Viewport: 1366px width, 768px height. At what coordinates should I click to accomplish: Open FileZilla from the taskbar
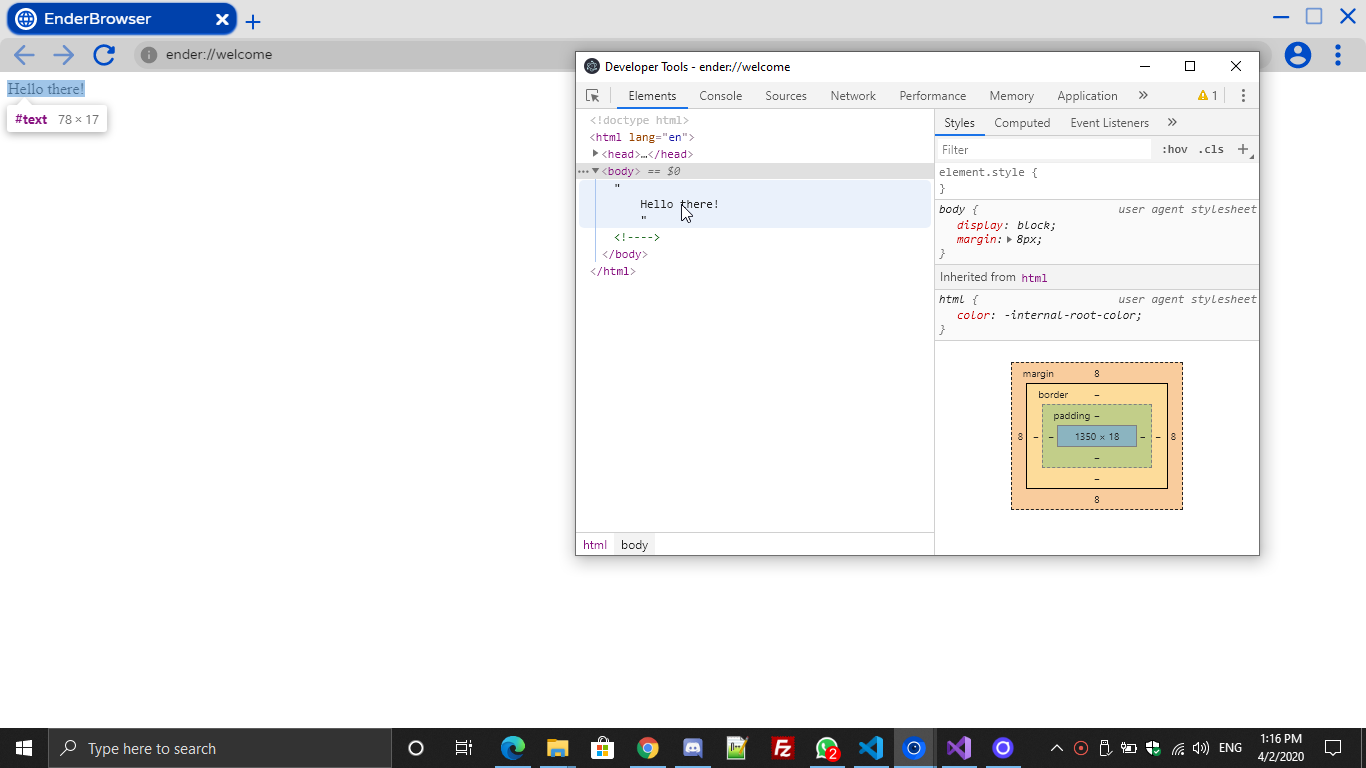[x=783, y=748]
